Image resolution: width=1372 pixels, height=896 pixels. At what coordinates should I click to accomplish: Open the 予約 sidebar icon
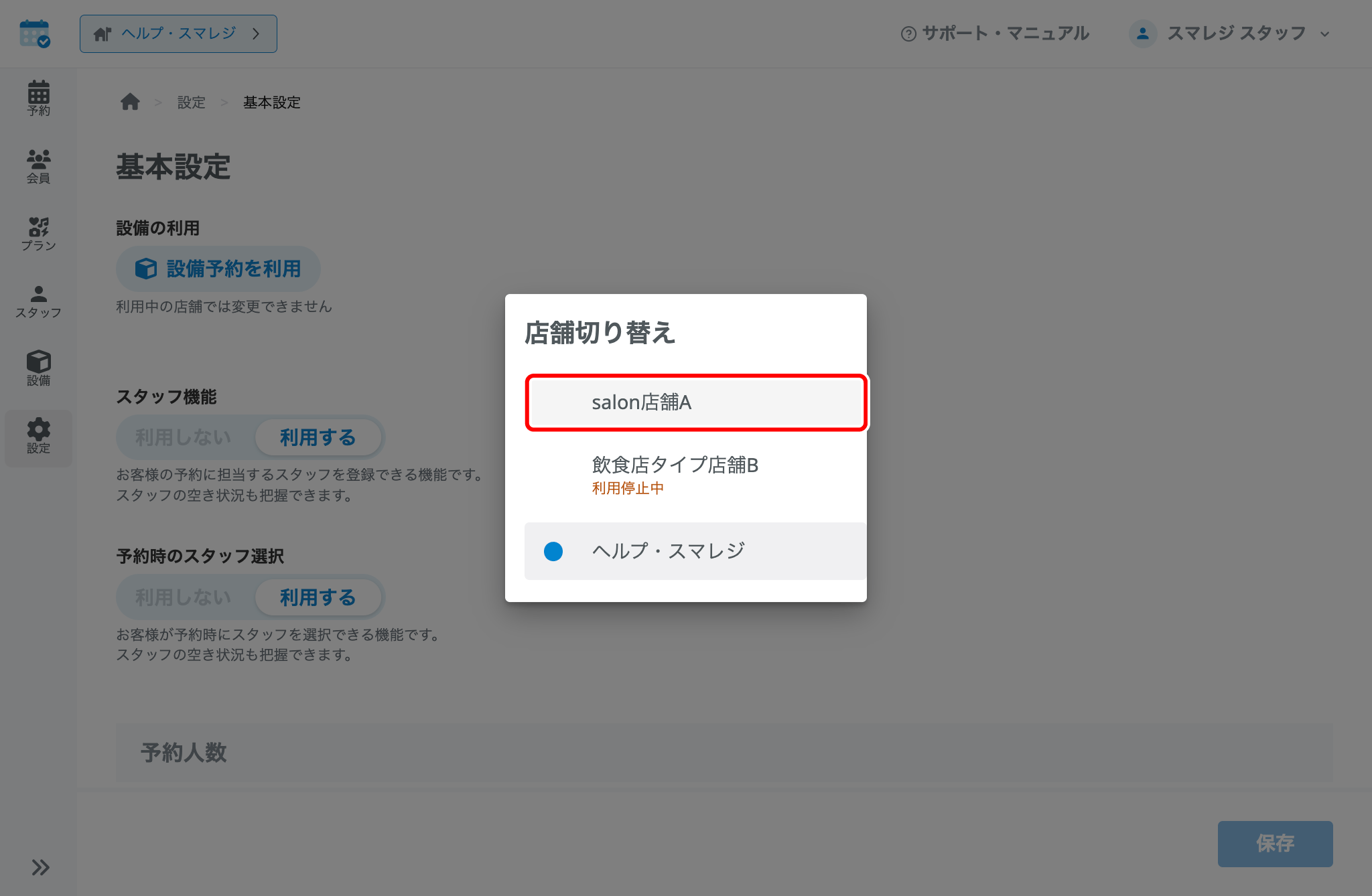(x=38, y=98)
